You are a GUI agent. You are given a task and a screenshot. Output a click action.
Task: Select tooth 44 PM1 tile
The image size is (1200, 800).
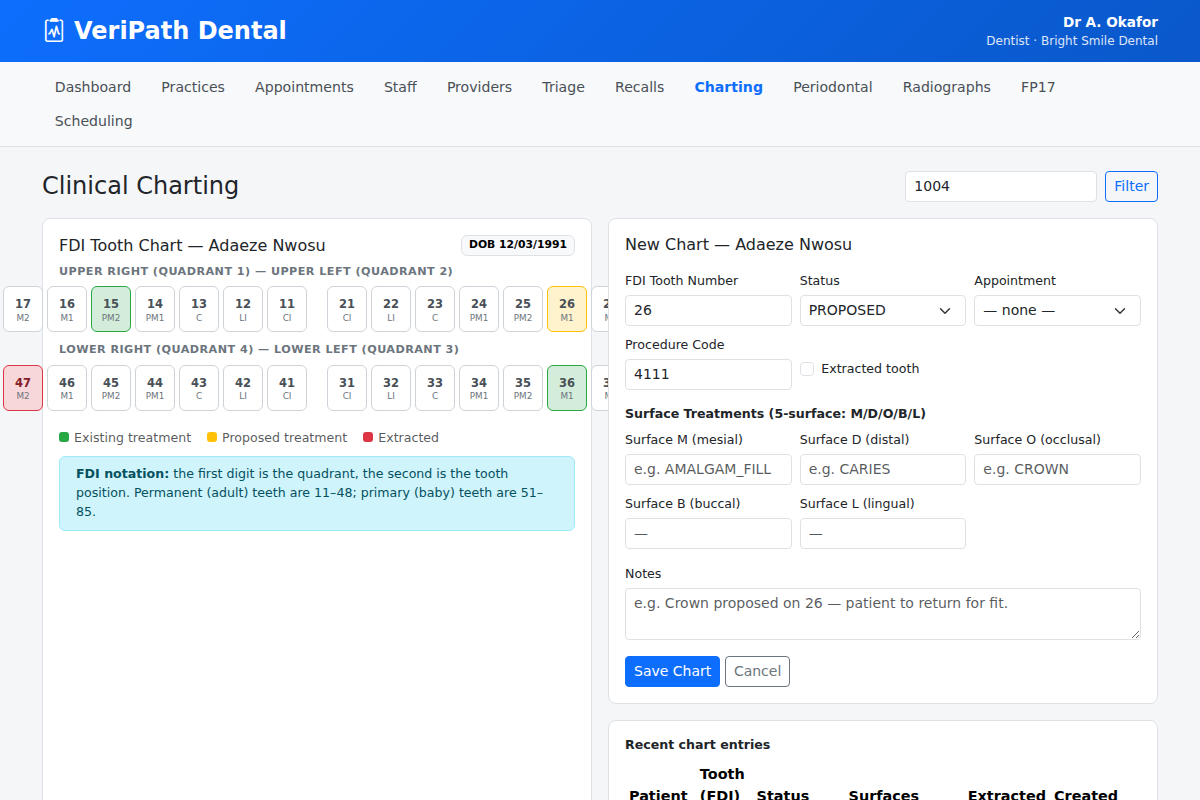coord(155,388)
